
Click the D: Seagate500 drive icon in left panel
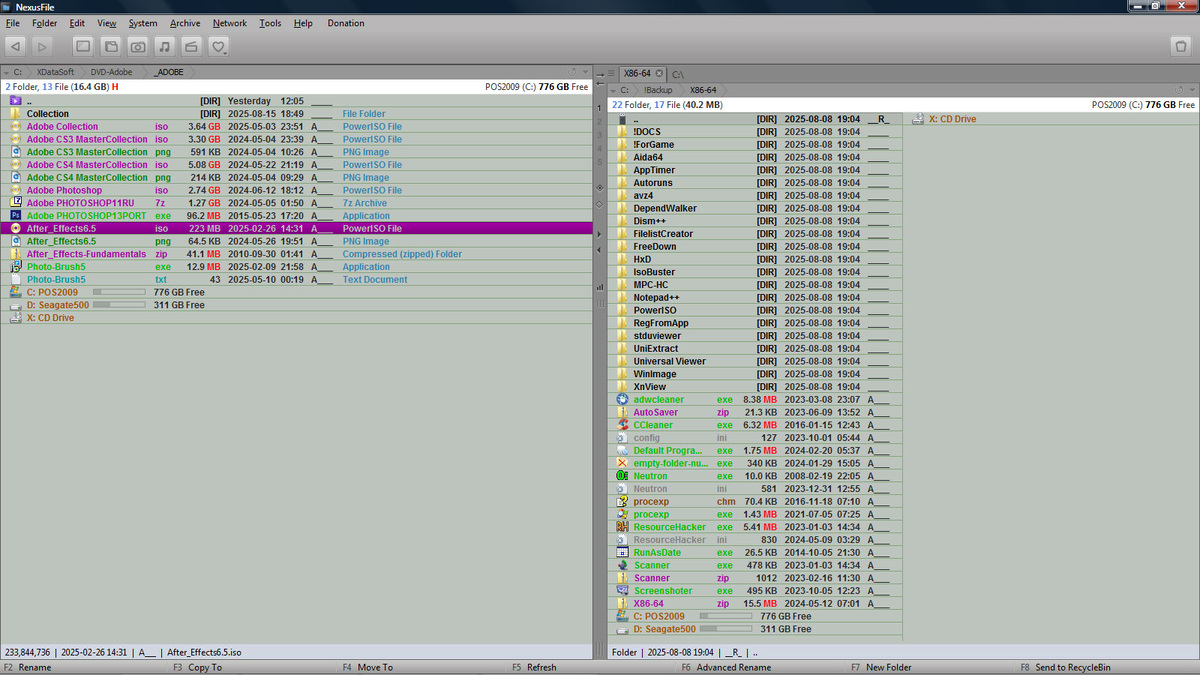[16, 305]
